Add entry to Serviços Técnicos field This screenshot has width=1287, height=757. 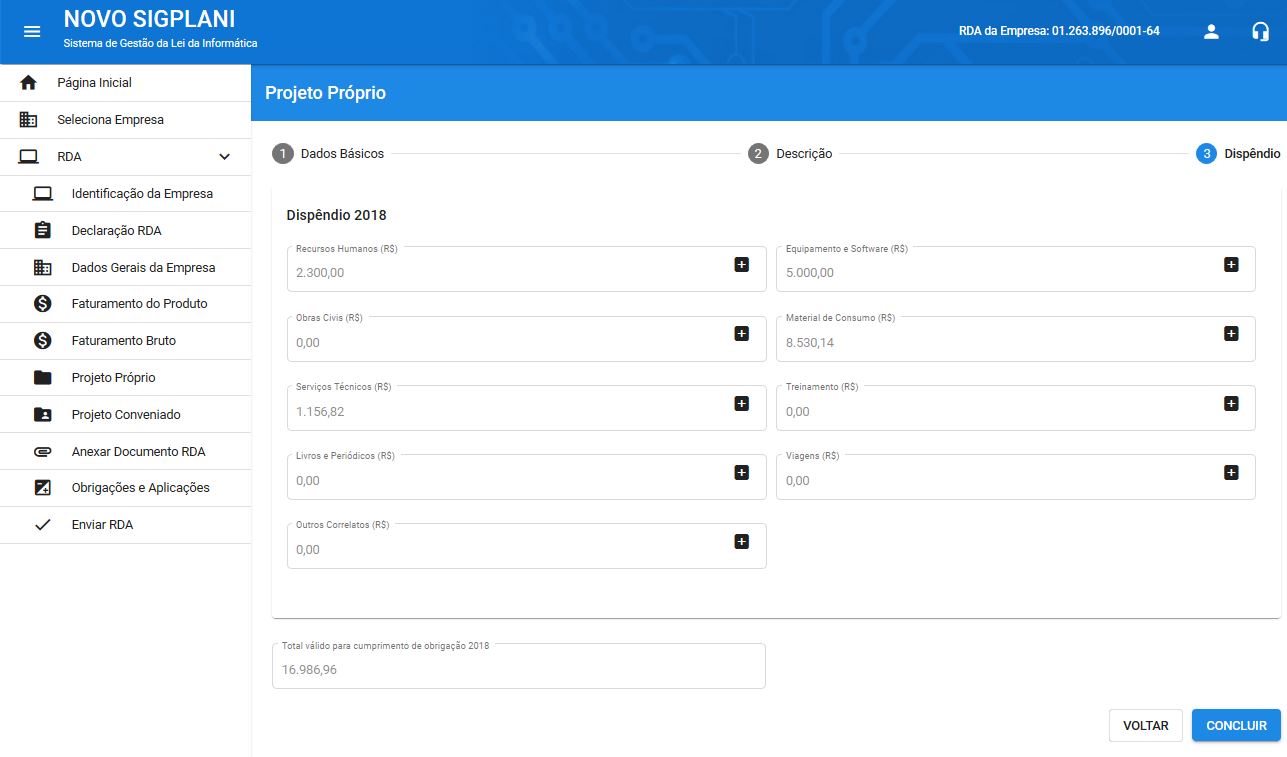[741, 403]
